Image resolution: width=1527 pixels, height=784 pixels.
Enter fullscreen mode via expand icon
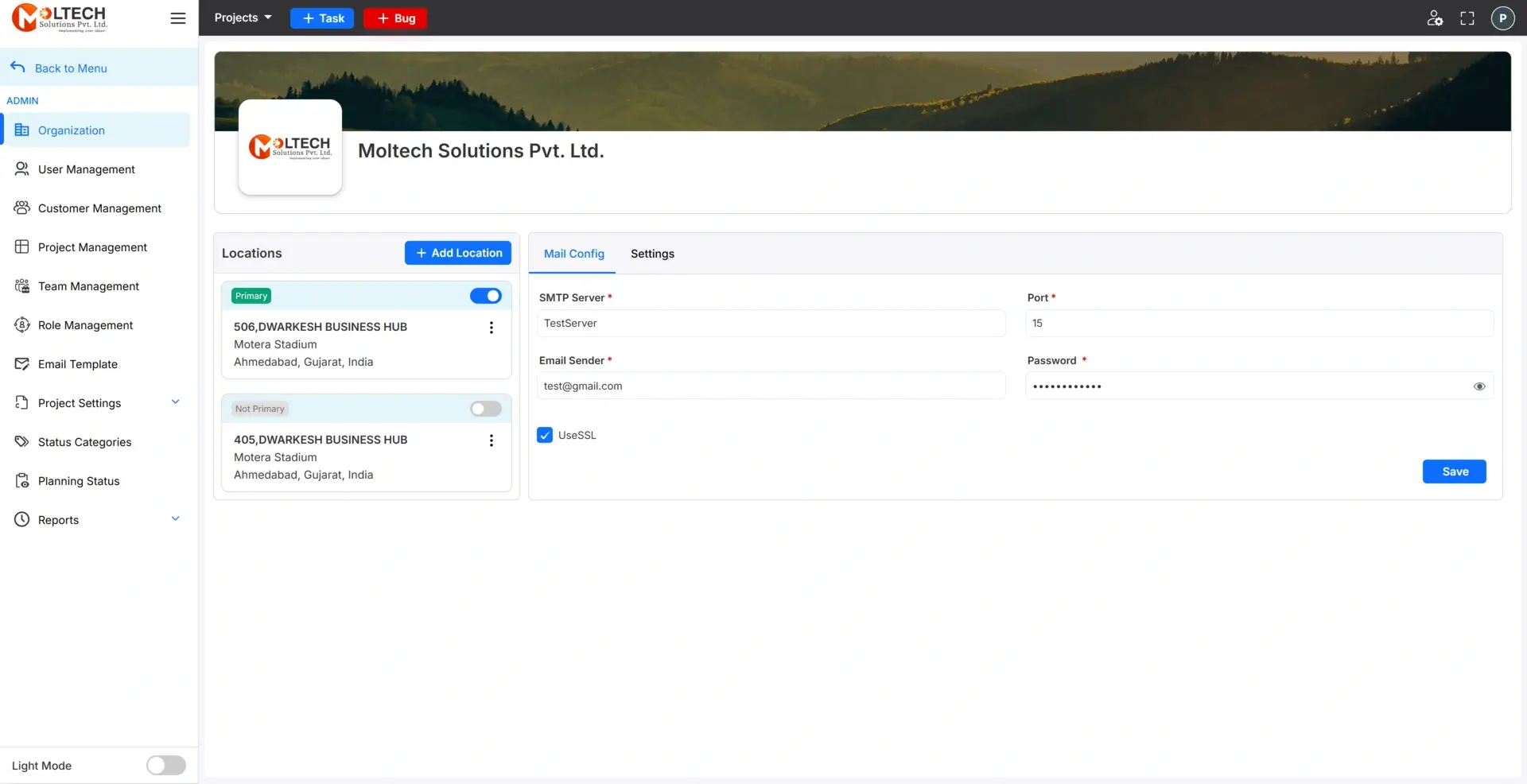(1467, 18)
